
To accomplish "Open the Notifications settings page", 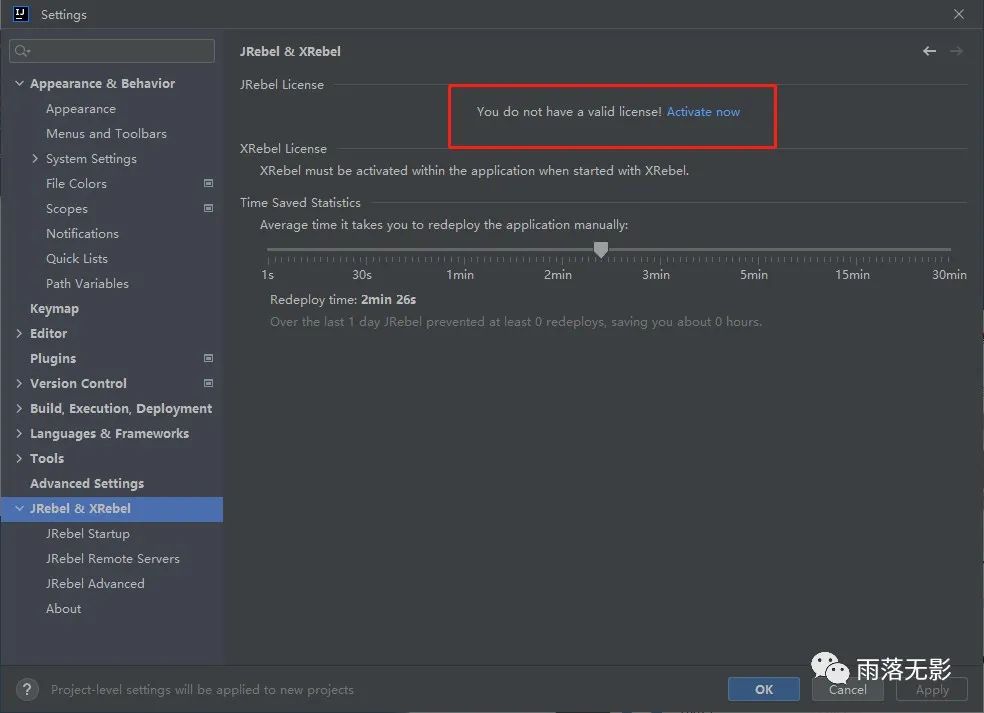I will click(x=82, y=233).
